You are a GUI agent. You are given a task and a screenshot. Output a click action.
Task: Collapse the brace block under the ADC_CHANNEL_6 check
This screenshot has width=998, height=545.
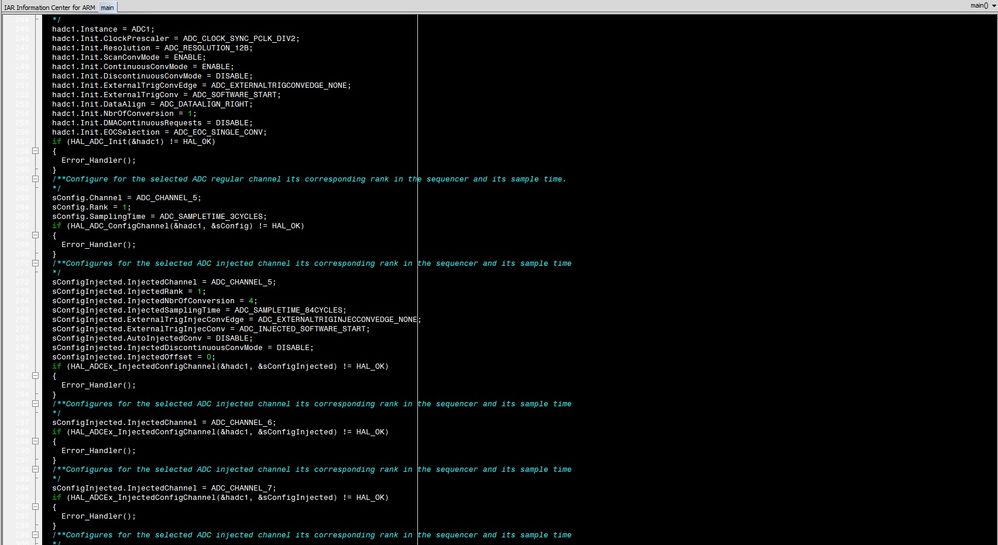(x=36, y=441)
